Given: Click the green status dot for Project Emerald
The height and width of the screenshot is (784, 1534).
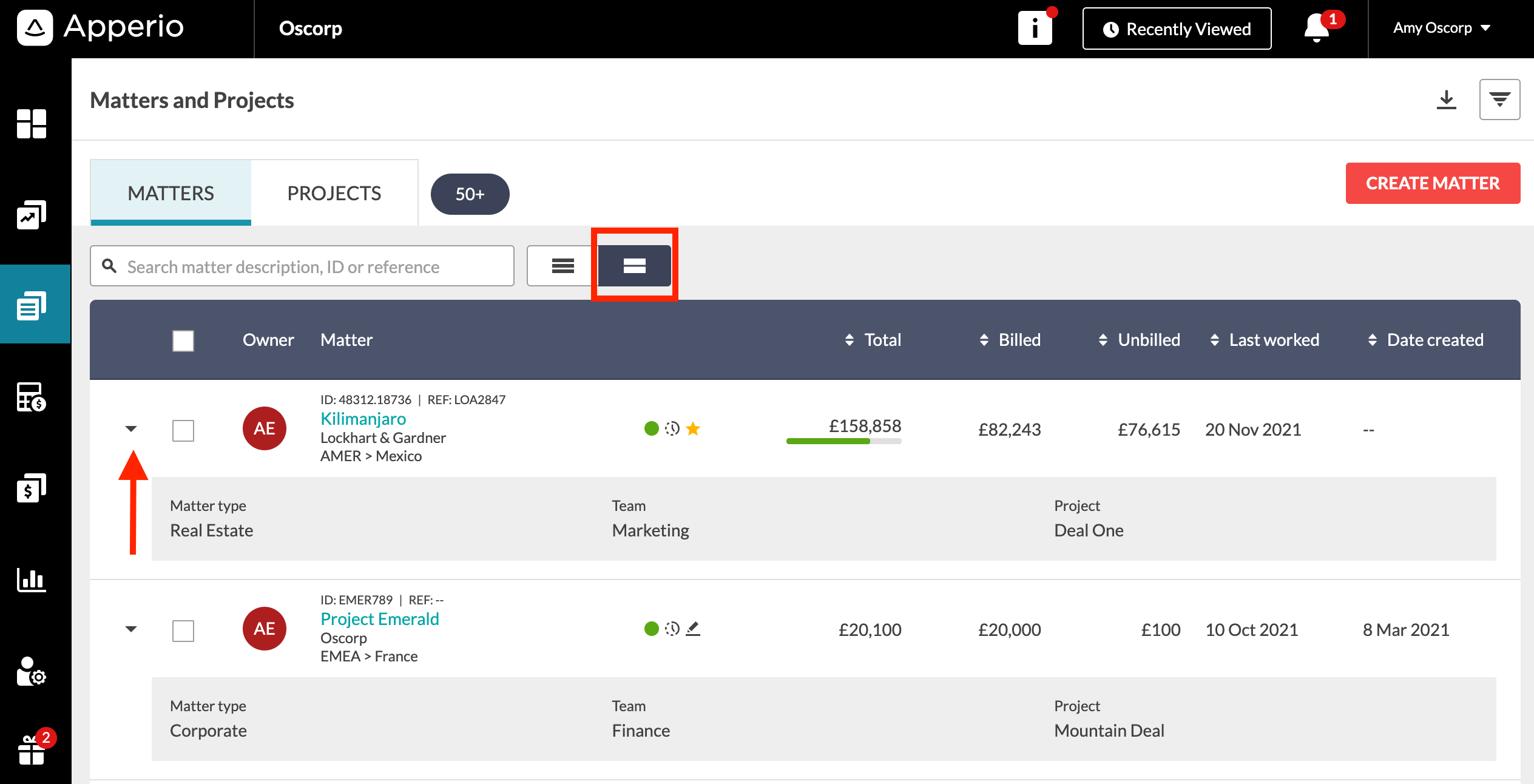Looking at the screenshot, I should (x=652, y=629).
